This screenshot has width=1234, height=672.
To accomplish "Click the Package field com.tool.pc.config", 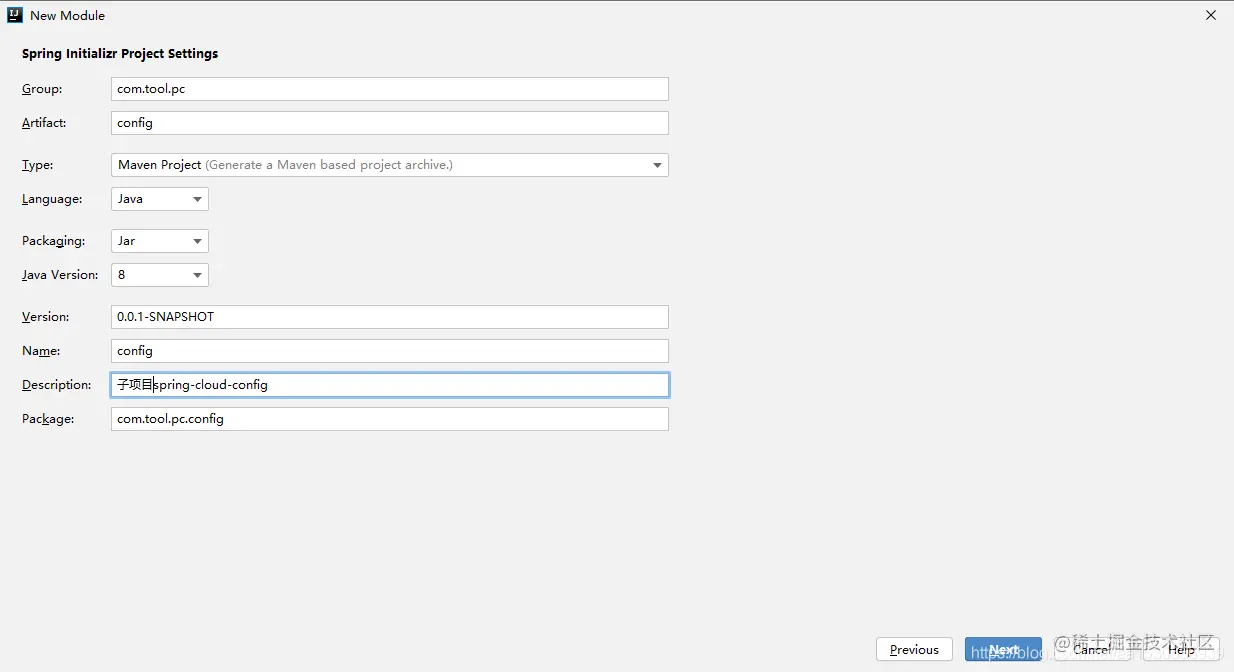I will coord(390,419).
